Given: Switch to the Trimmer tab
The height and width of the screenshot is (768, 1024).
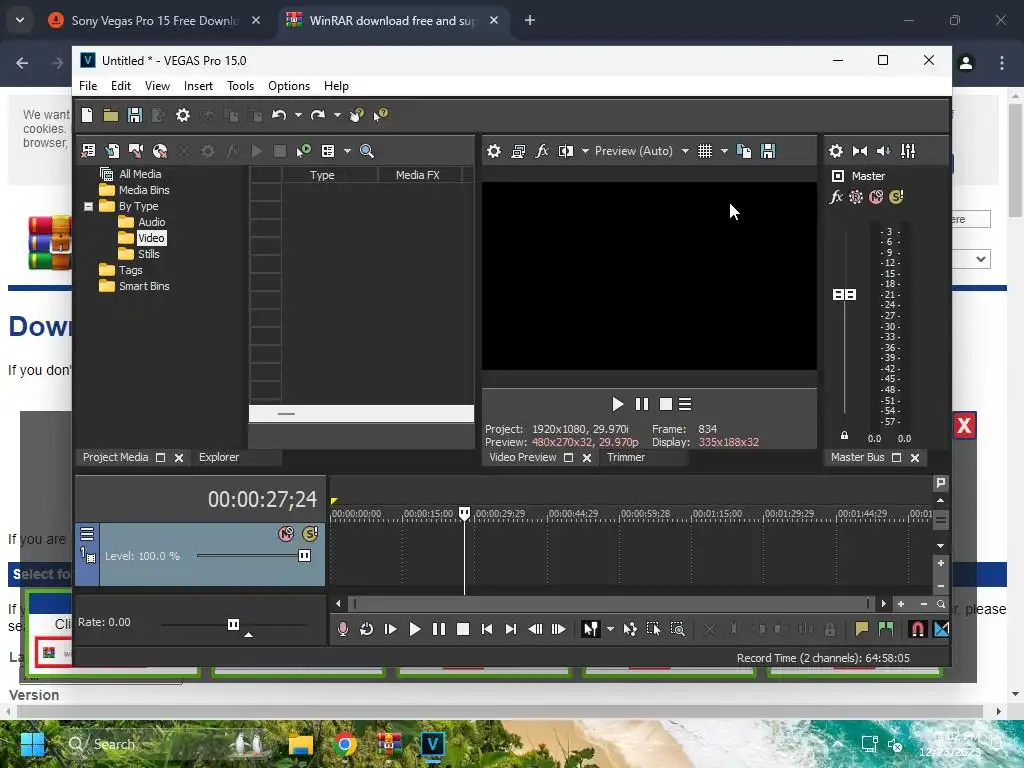Looking at the screenshot, I should [626, 457].
